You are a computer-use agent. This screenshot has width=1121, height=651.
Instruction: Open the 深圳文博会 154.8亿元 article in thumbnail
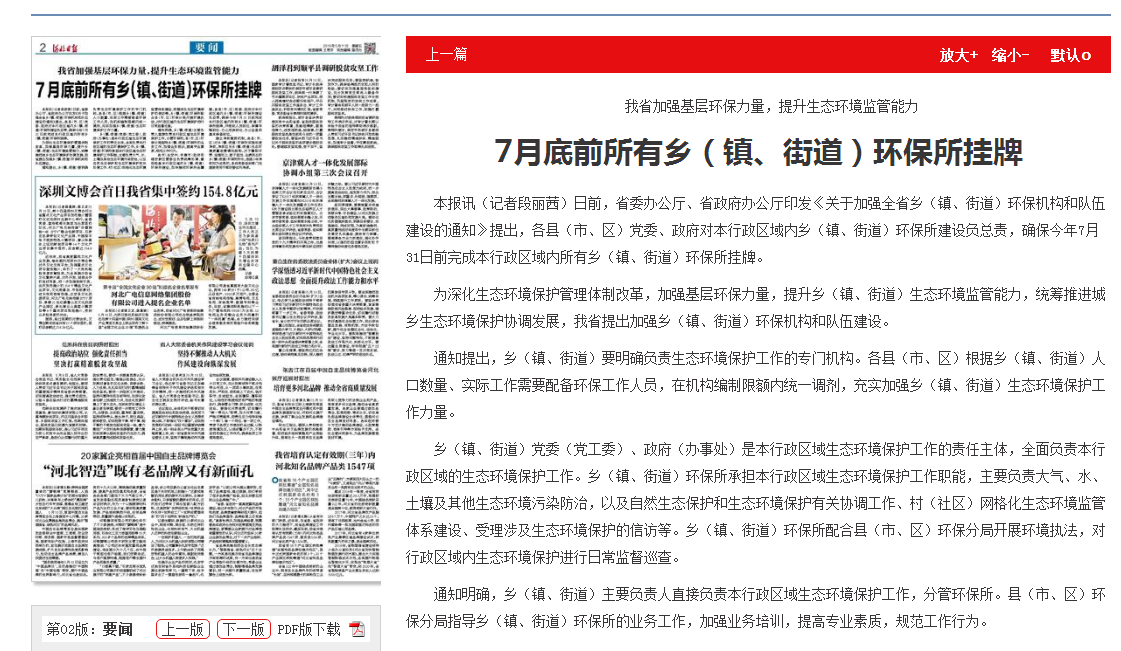point(148,190)
